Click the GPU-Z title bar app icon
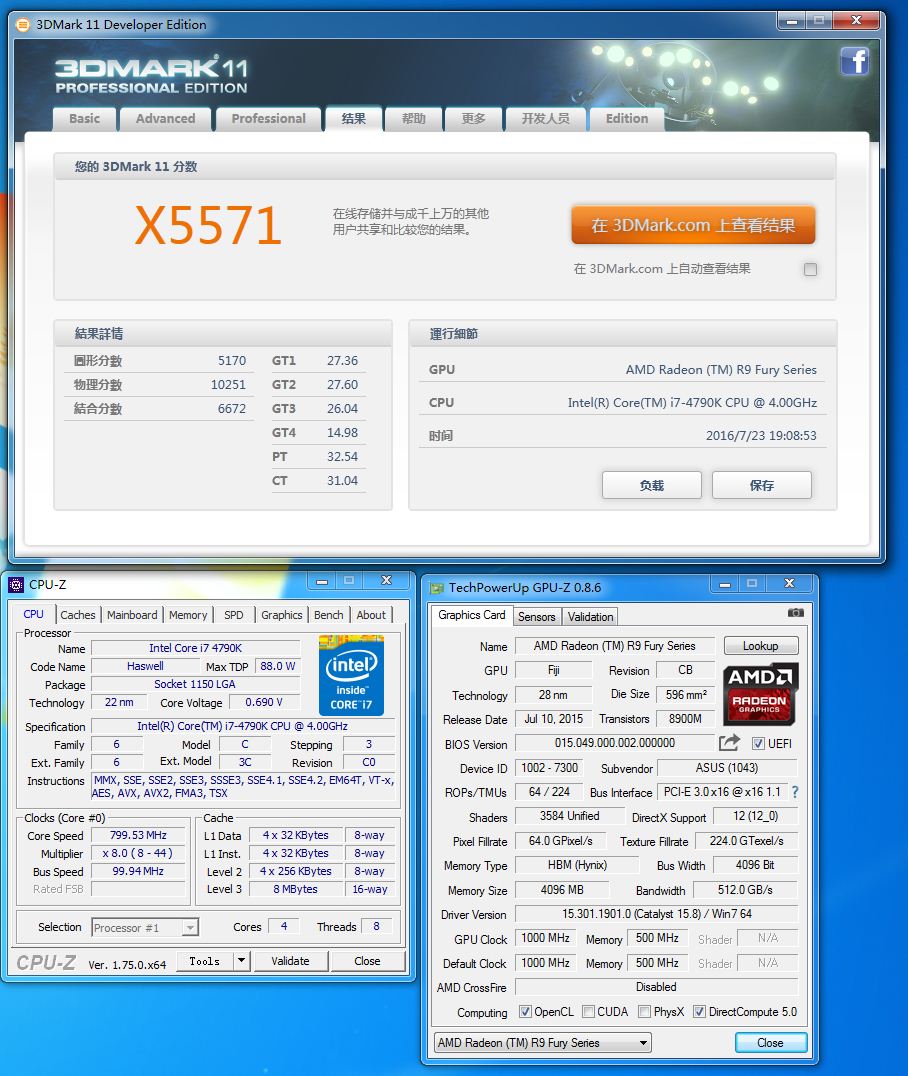The width and height of the screenshot is (908, 1076). [437, 588]
